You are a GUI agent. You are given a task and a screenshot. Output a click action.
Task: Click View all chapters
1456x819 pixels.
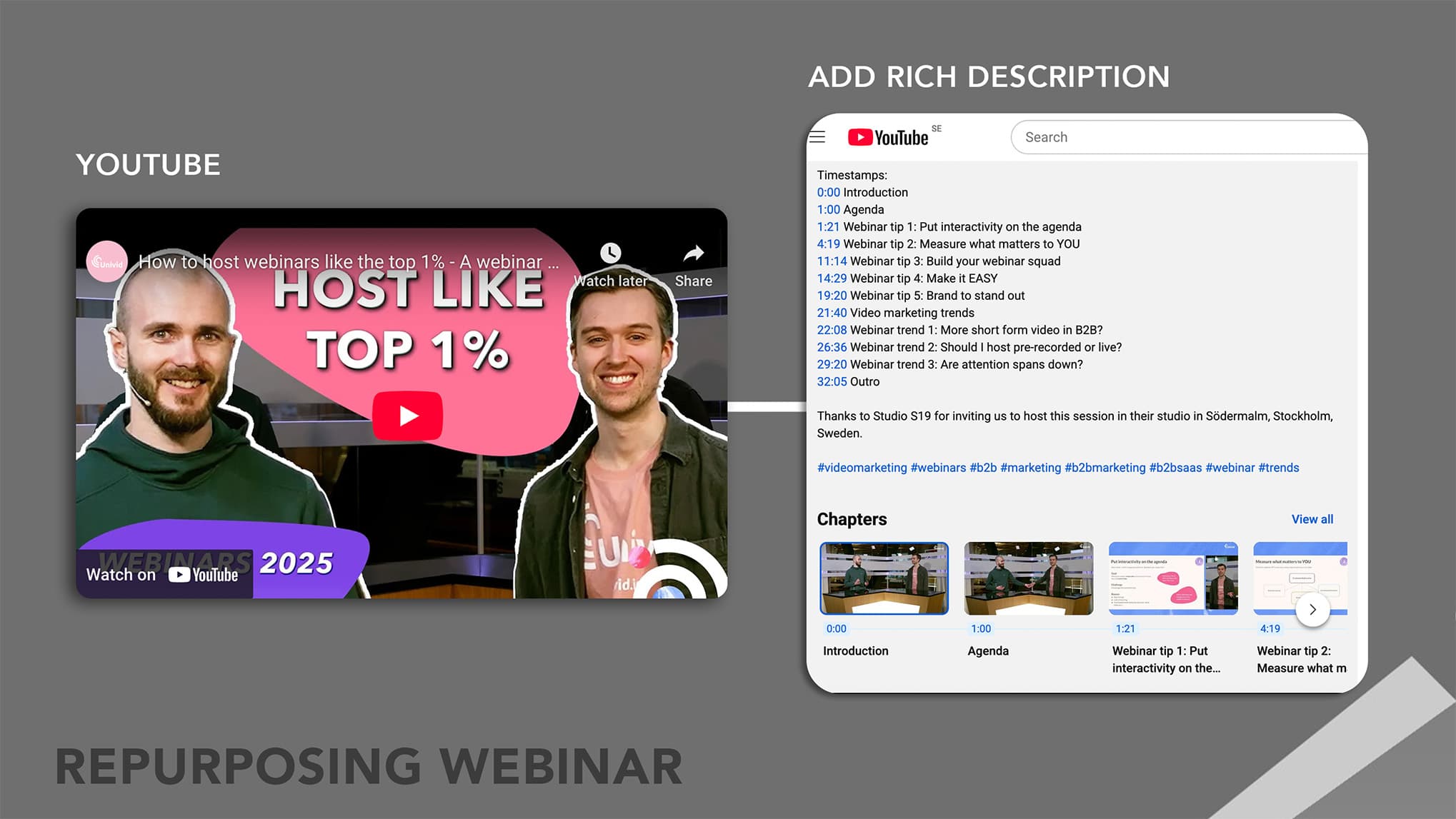click(x=1312, y=519)
